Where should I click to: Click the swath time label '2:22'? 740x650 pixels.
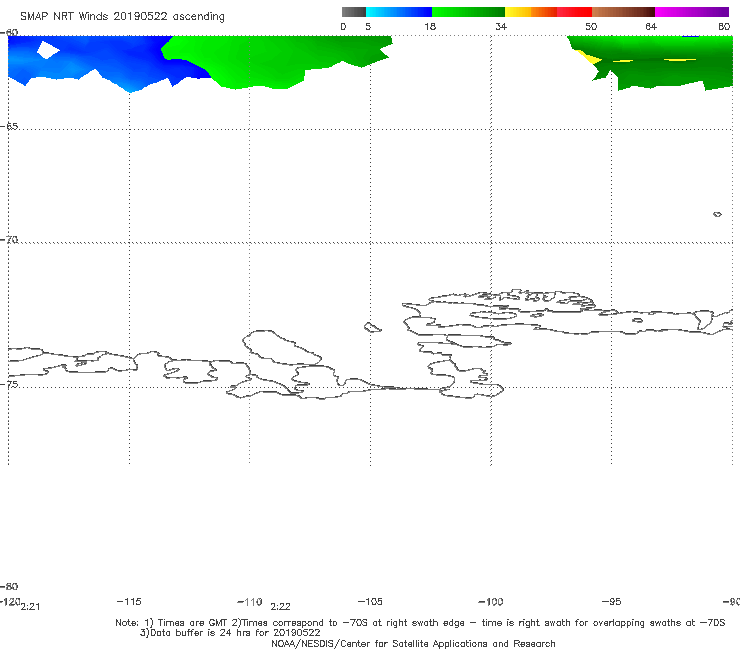pos(280,607)
